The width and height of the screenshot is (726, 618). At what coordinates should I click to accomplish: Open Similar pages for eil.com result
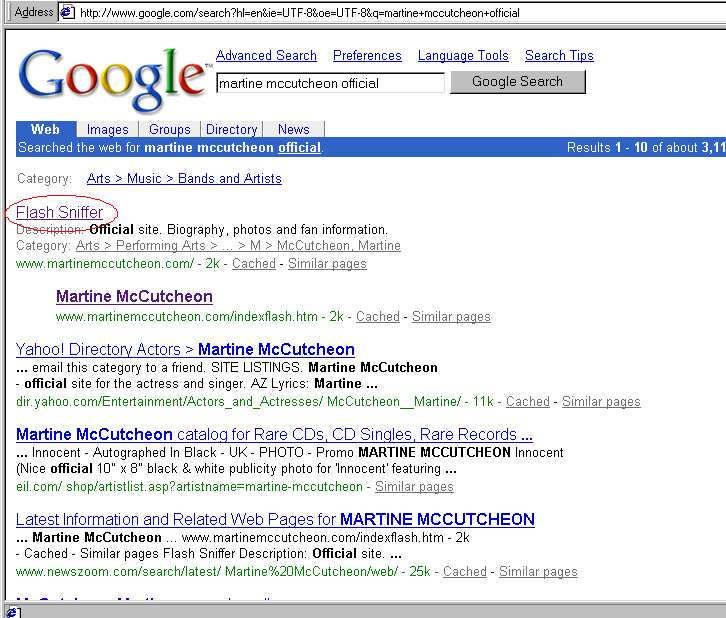[414, 487]
